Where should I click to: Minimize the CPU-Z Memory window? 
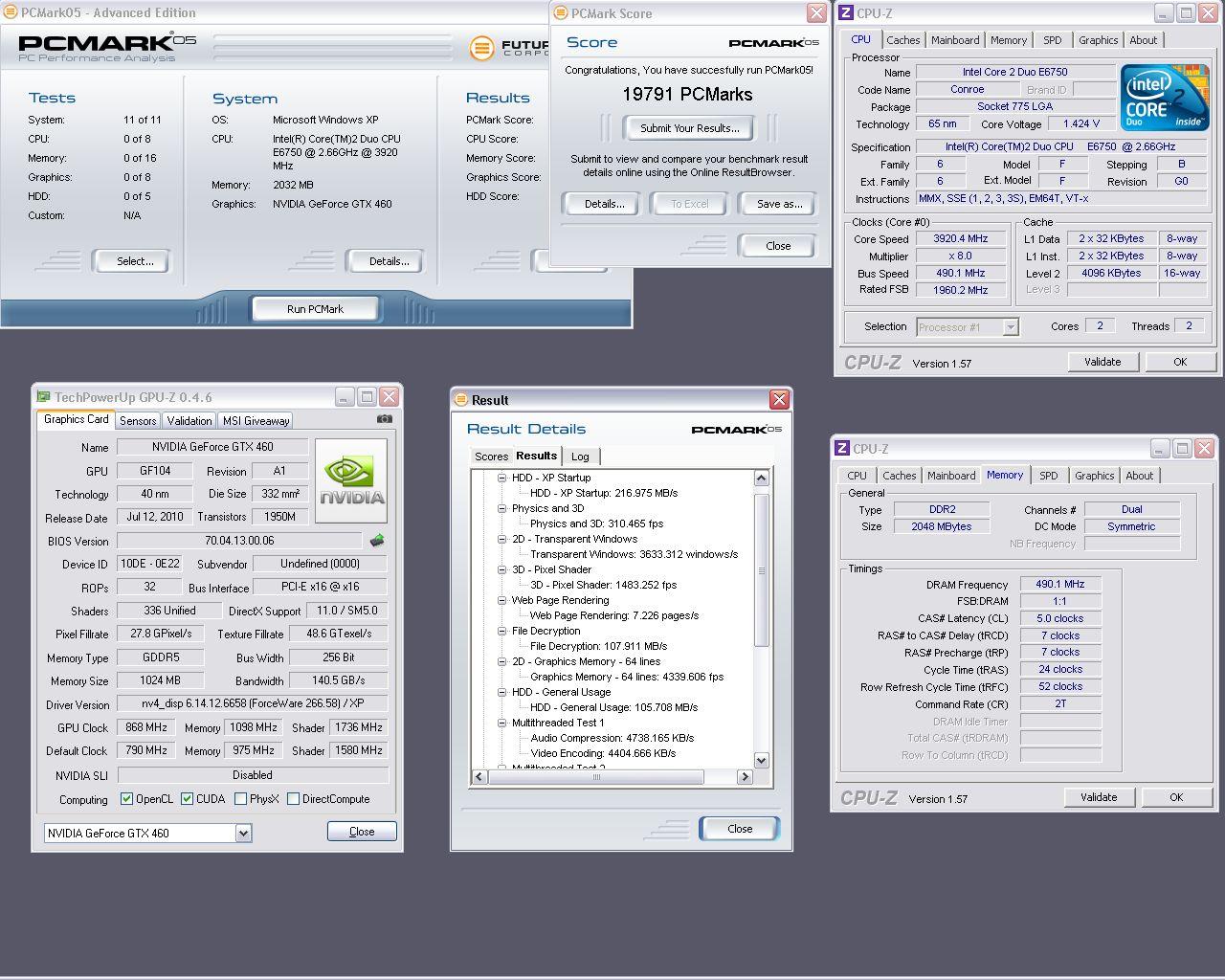click(1159, 448)
